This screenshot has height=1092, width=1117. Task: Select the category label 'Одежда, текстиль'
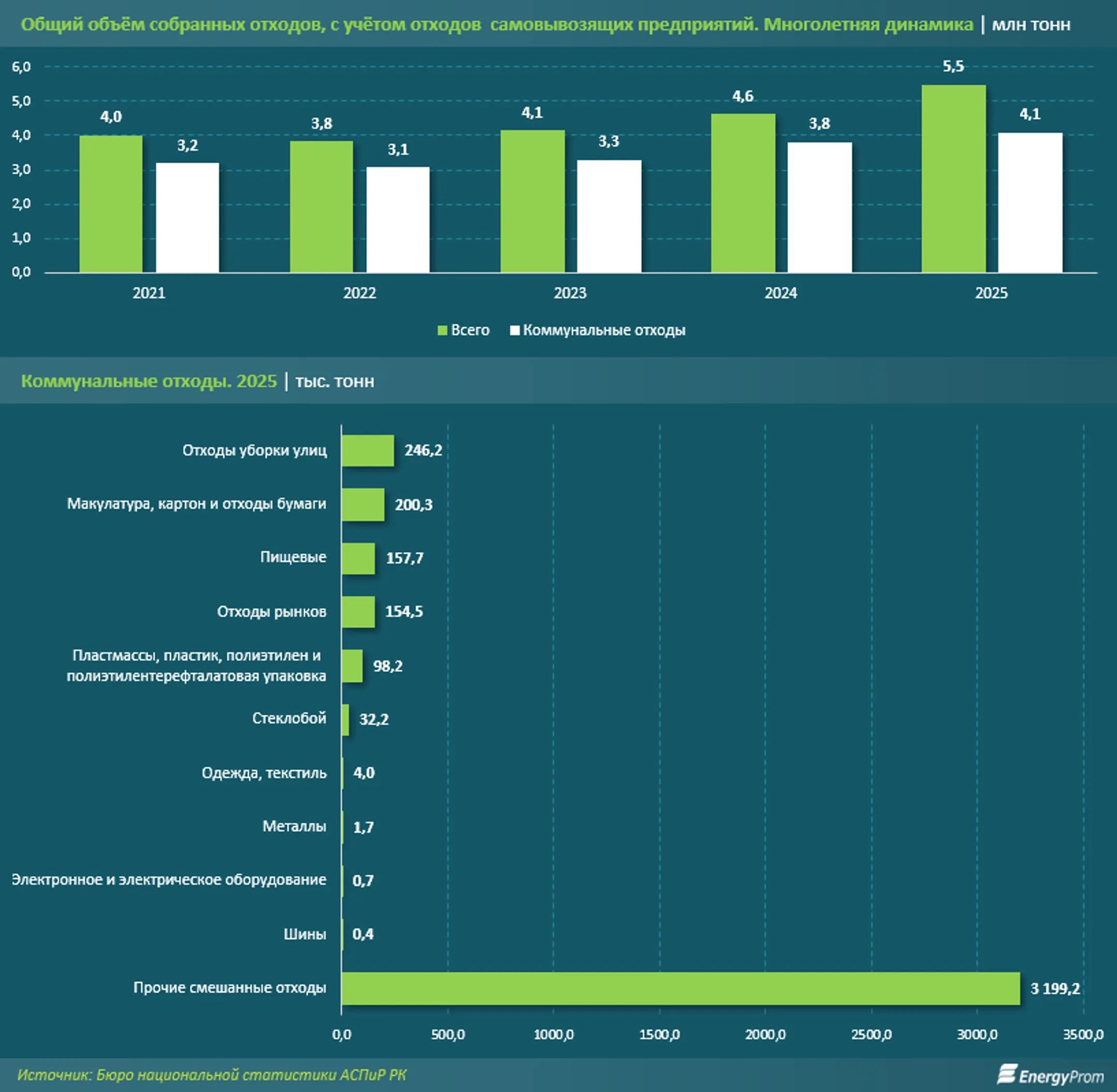pos(264,773)
